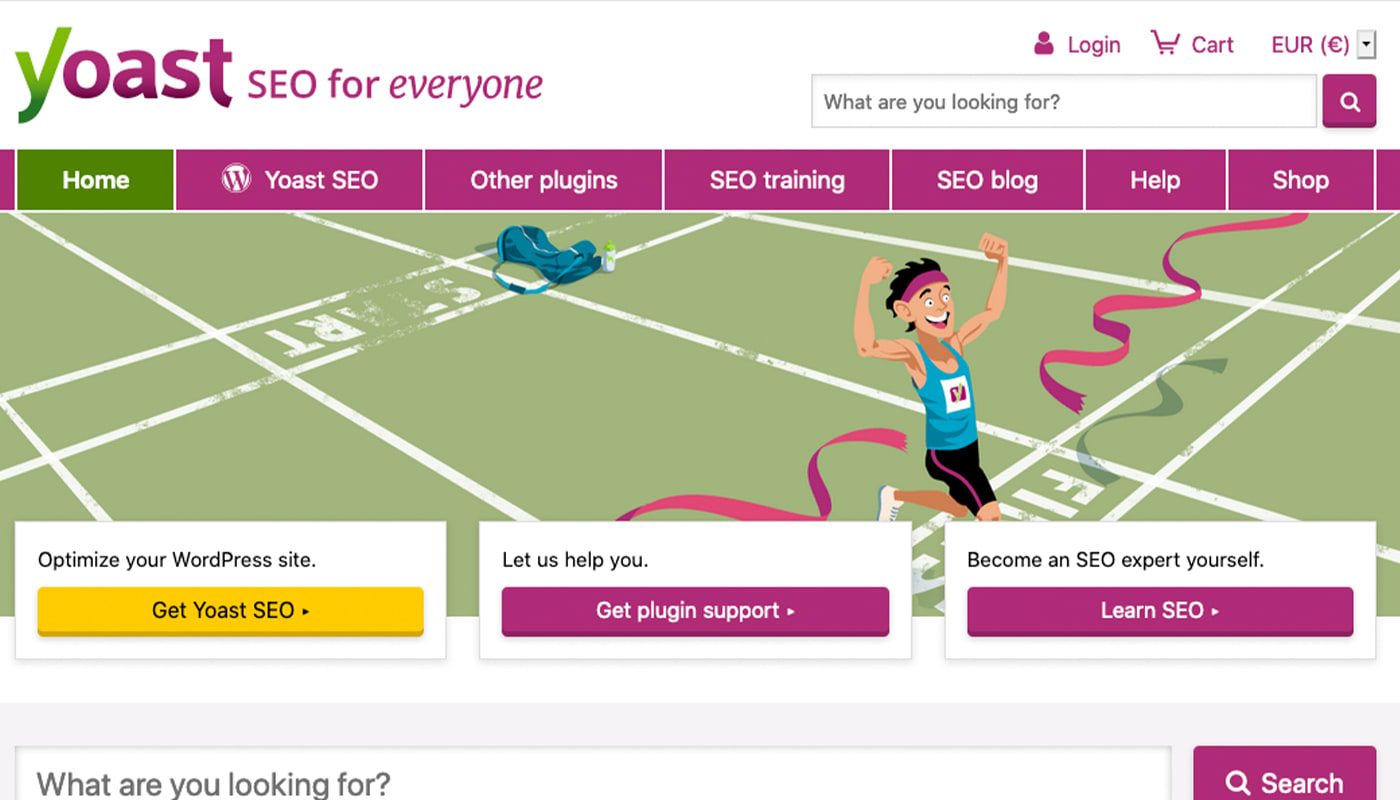
Task: Open the Help menu item
Action: coord(1155,180)
